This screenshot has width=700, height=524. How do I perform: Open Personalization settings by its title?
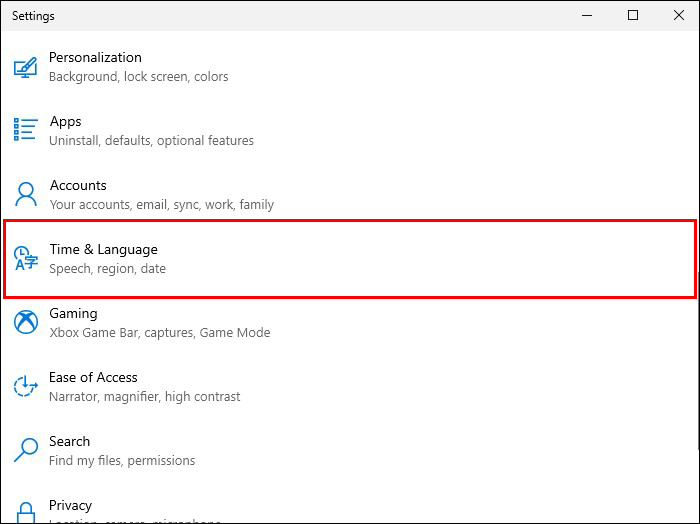coord(95,58)
